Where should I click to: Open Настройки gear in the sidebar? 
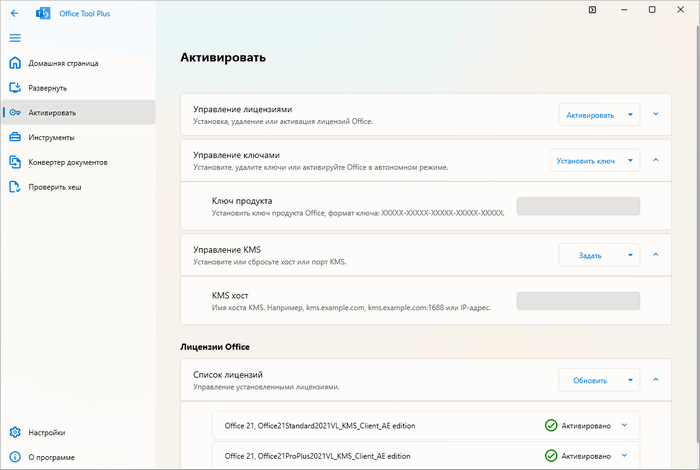pos(46,433)
